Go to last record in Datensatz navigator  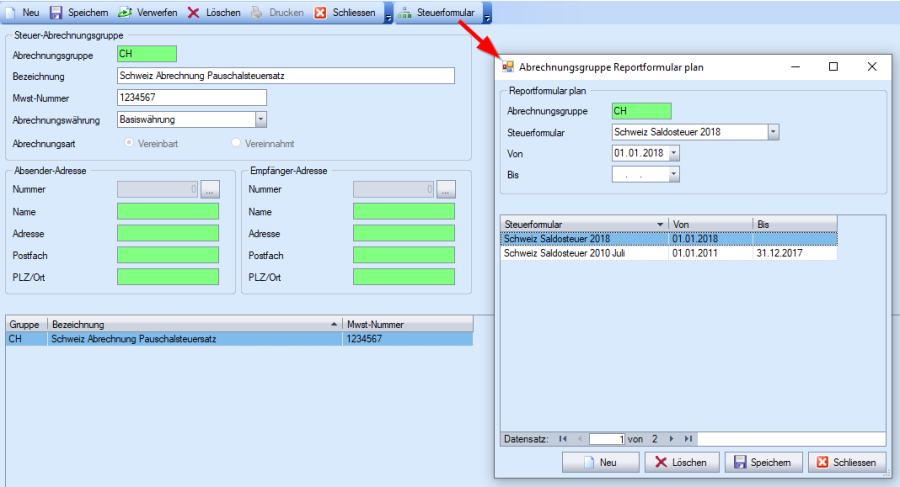click(688, 439)
